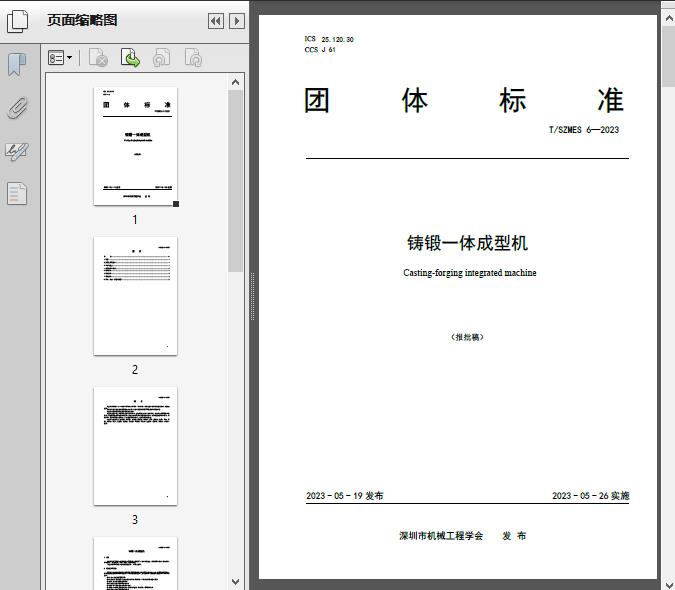This screenshot has height=590, width=675.
Task: Open the page thumbnails panel icon
Action: pos(18,21)
